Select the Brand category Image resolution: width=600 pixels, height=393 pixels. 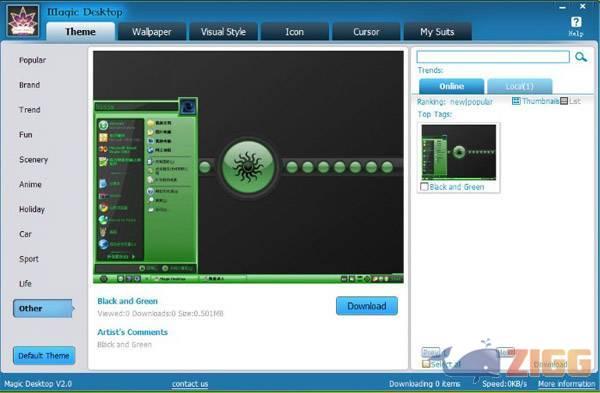pyautogui.click(x=29, y=85)
